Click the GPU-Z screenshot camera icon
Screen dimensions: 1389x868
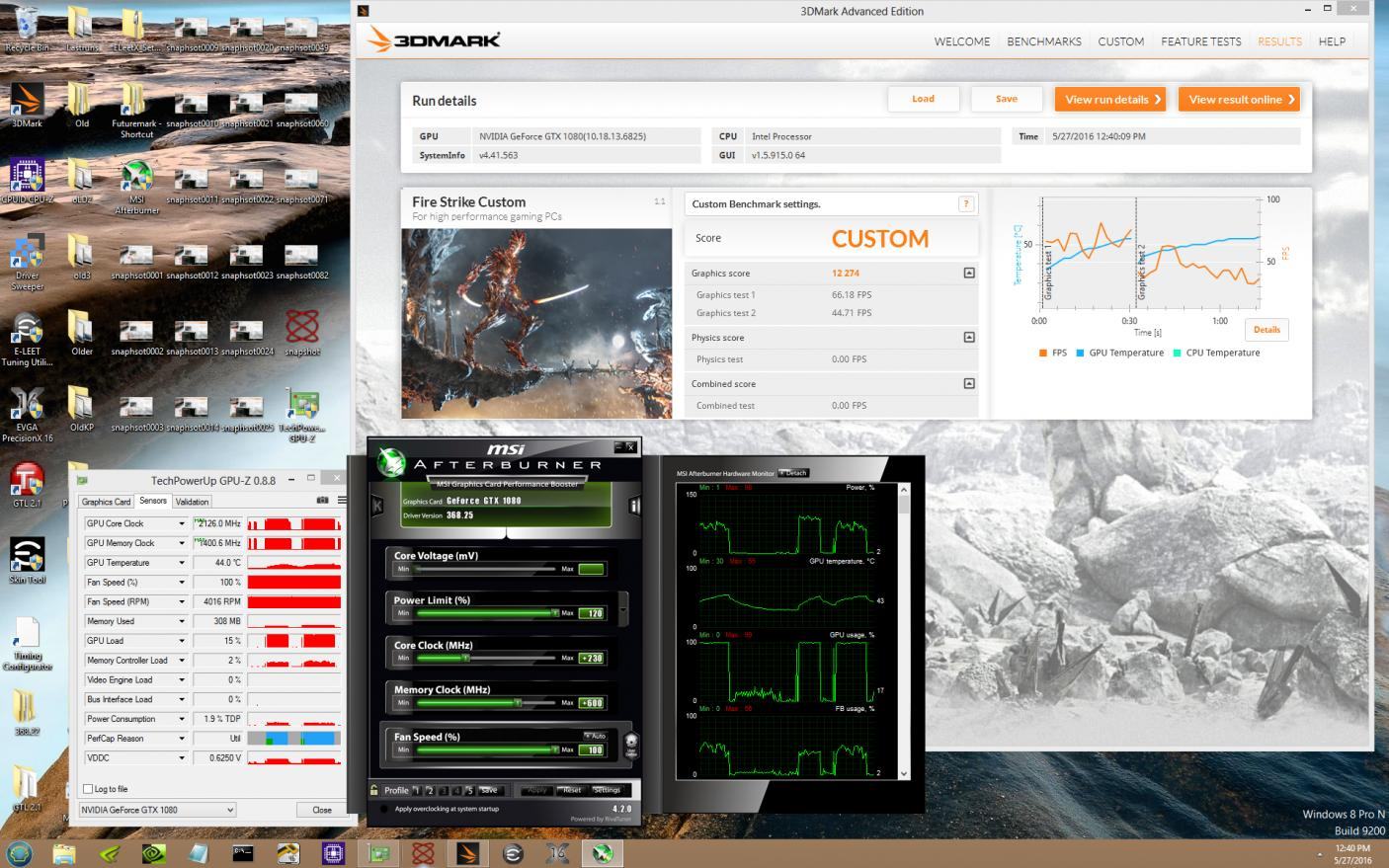[322, 501]
